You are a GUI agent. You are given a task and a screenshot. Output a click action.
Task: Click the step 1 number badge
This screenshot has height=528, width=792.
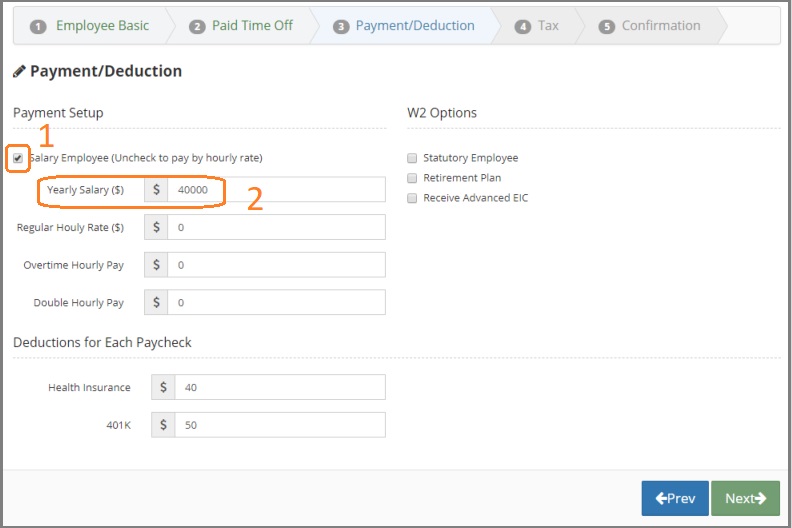[38, 27]
